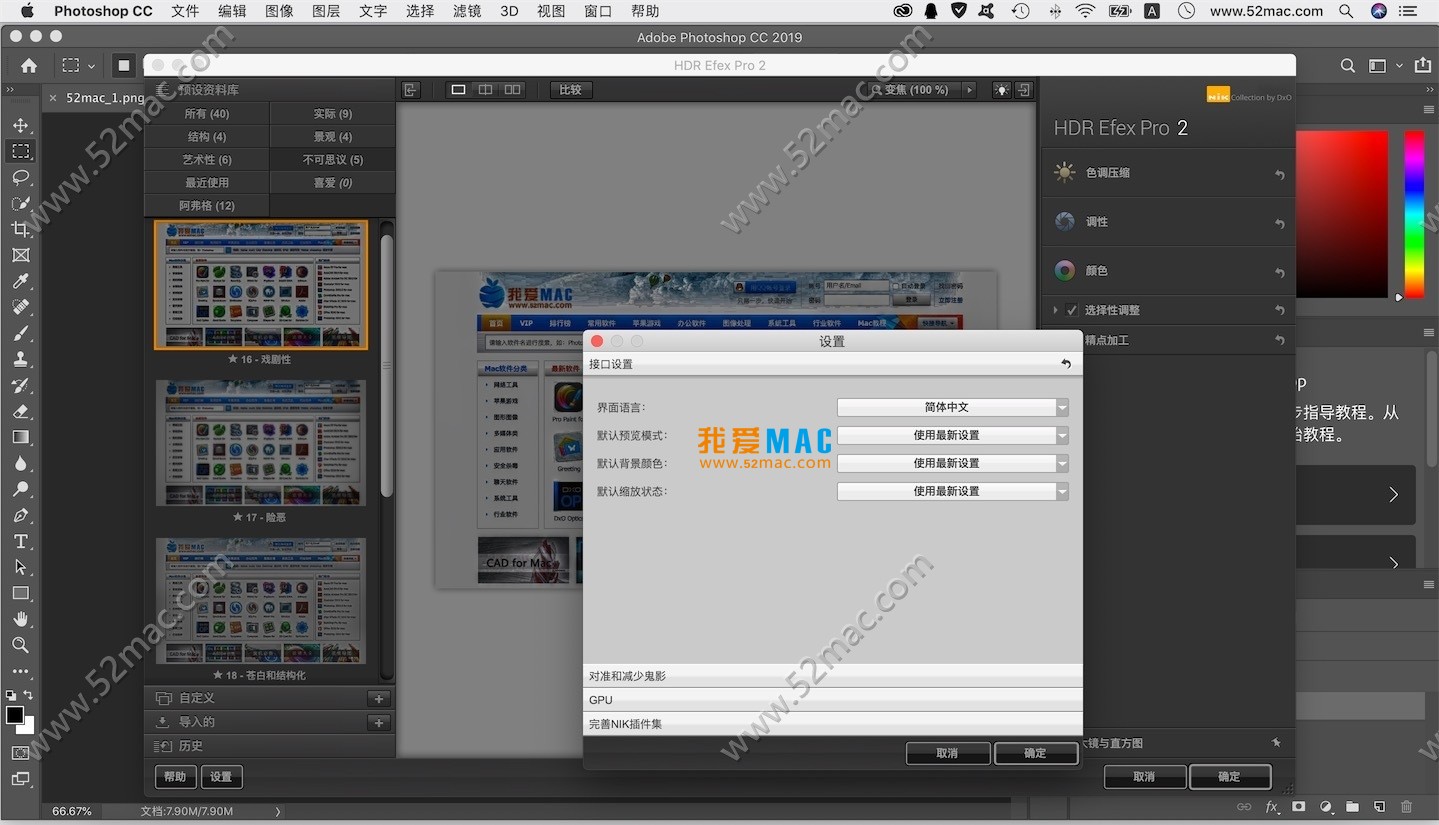Uncheck the 选择性调整 checkbox
The height and width of the screenshot is (825, 1439).
coord(1071,310)
